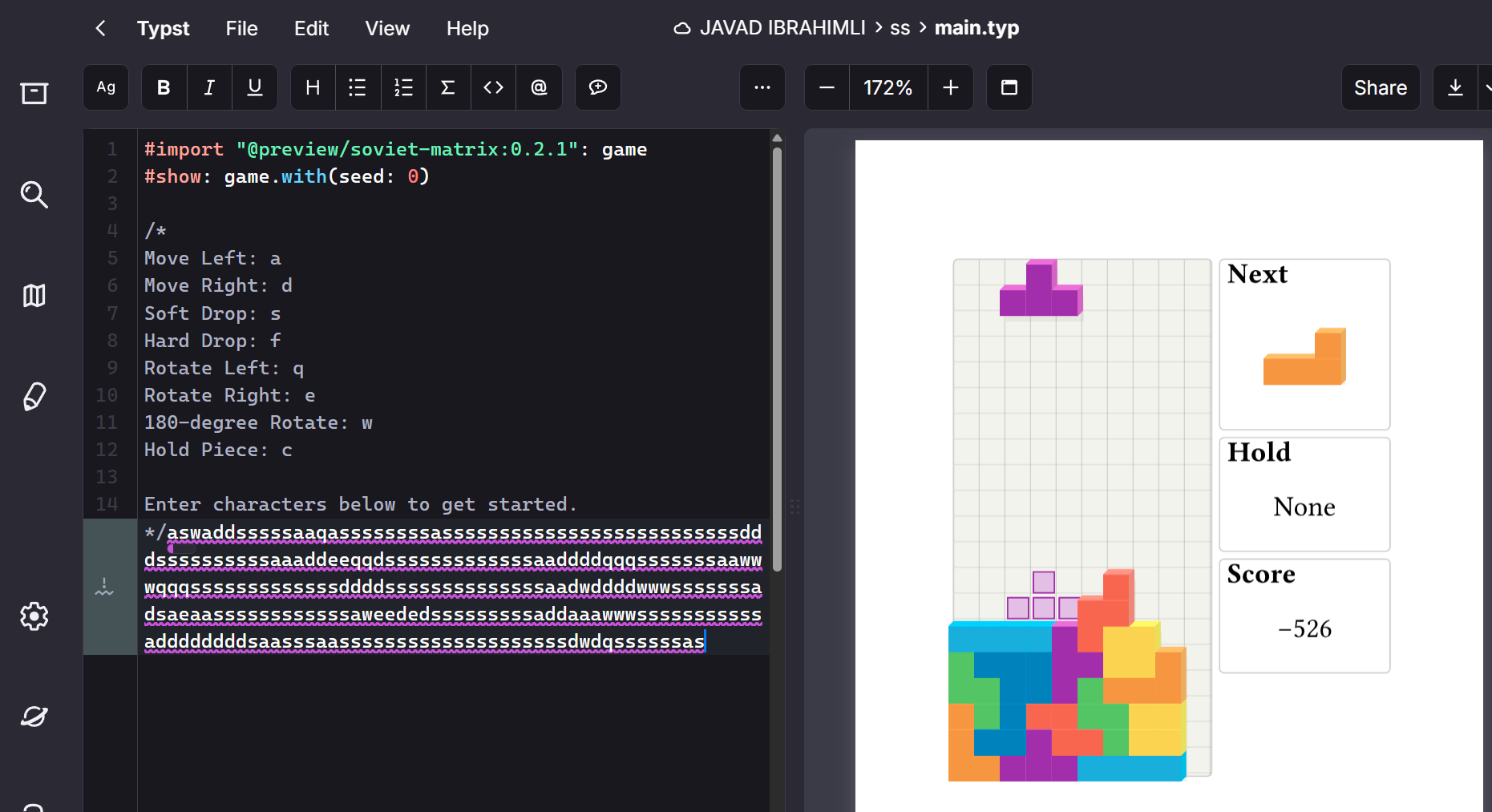The height and width of the screenshot is (812, 1492).
Task: Expand the export options chevron next to download
Action: pyautogui.click(x=1488, y=87)
